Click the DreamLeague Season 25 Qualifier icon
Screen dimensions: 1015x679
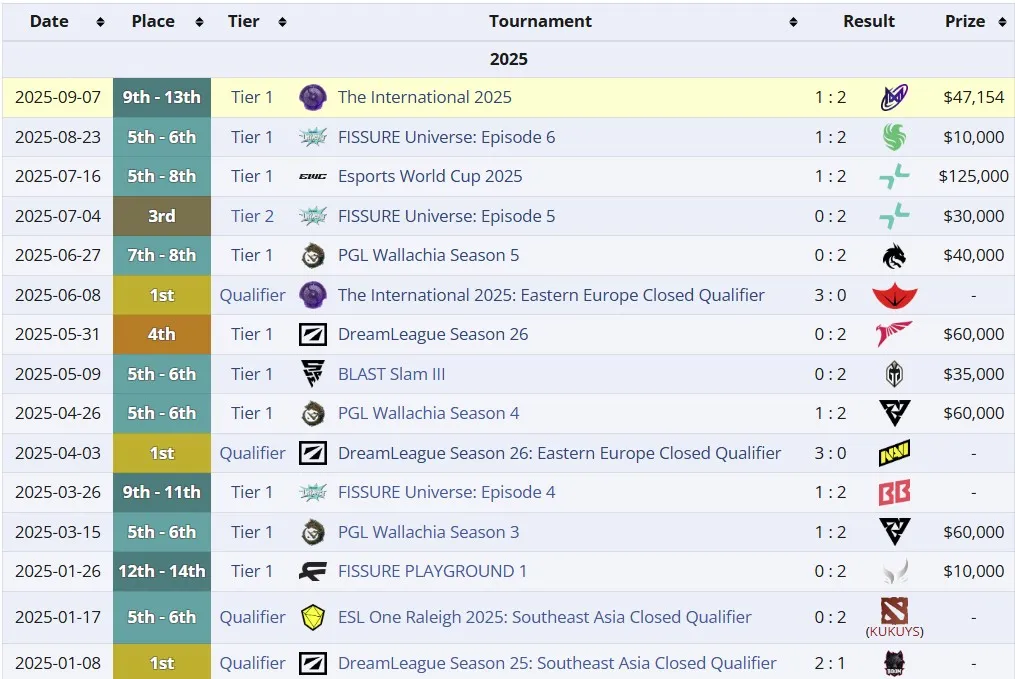tap(313, 663)
